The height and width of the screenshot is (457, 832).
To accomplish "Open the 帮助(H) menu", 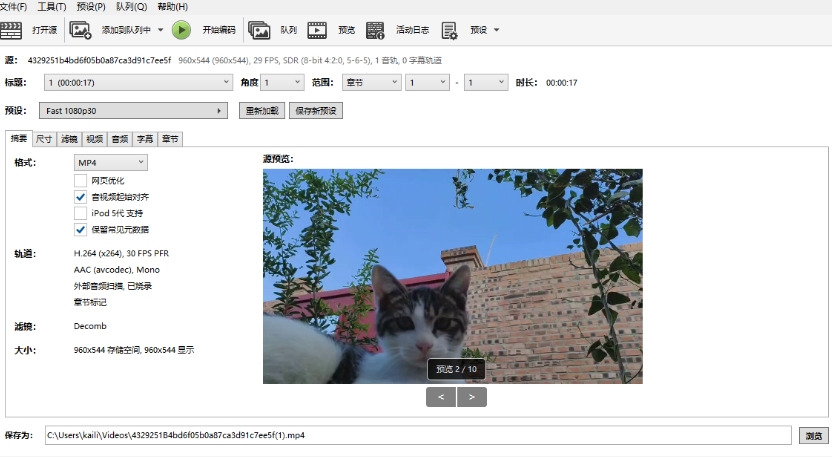I will tap(173, 7).
